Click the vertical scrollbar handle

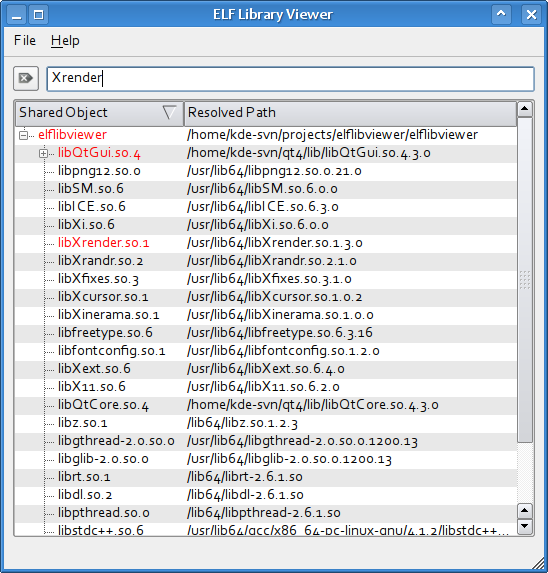(525, 280)
